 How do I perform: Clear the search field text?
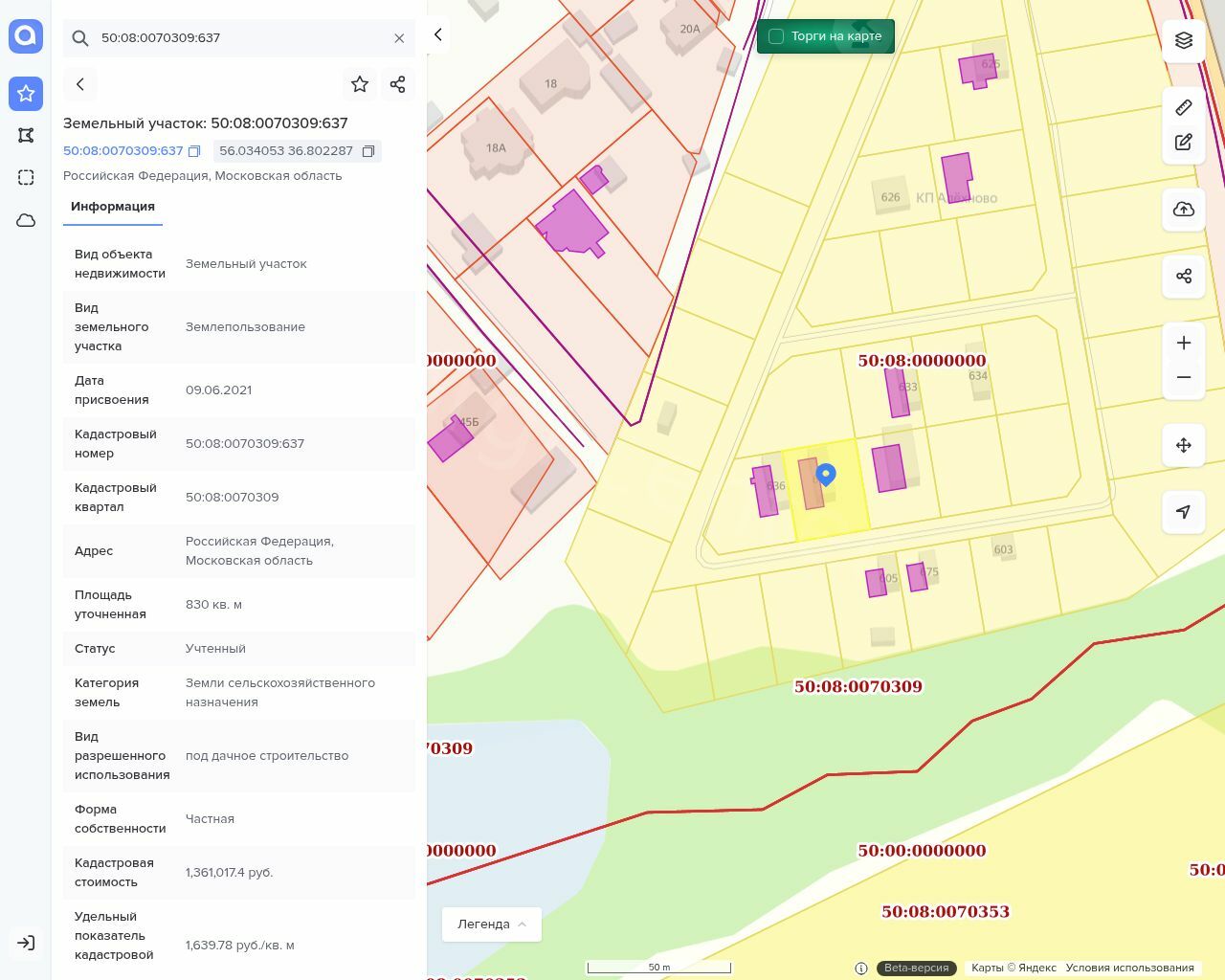click(399, 38)
